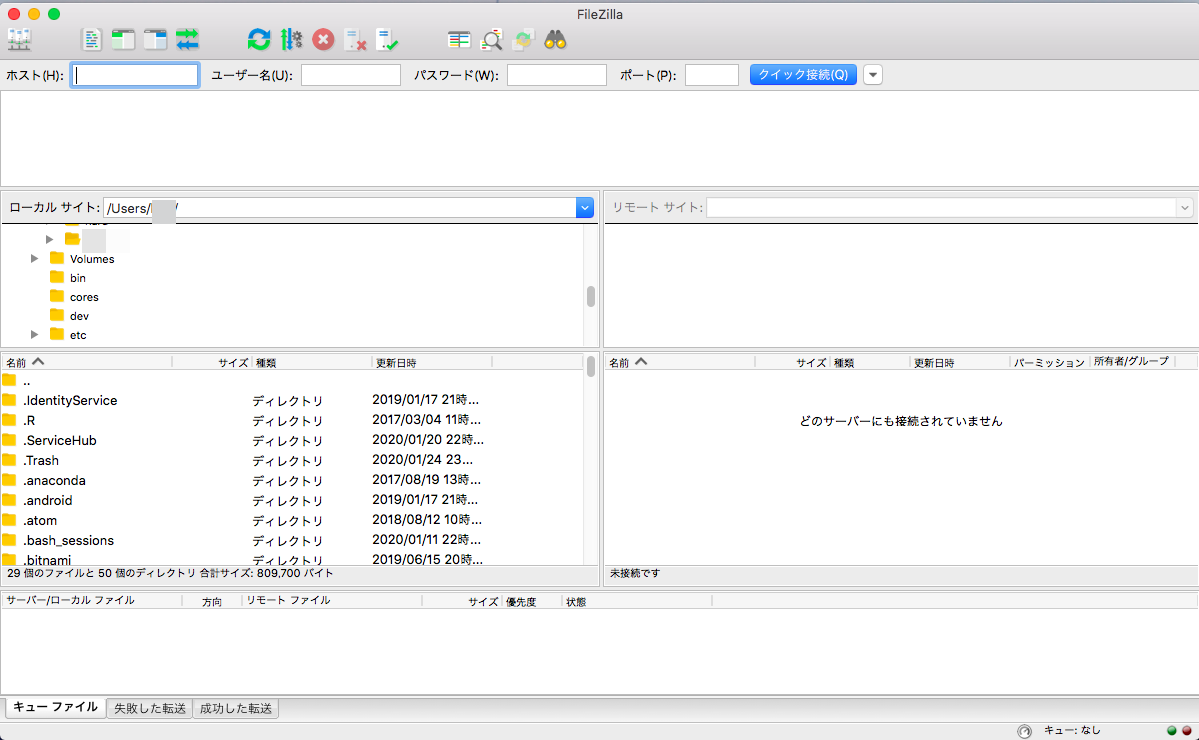Toggle processing of transfer queue icon
The width and height of the screenshot is (1199, 740).
(291, 40)
